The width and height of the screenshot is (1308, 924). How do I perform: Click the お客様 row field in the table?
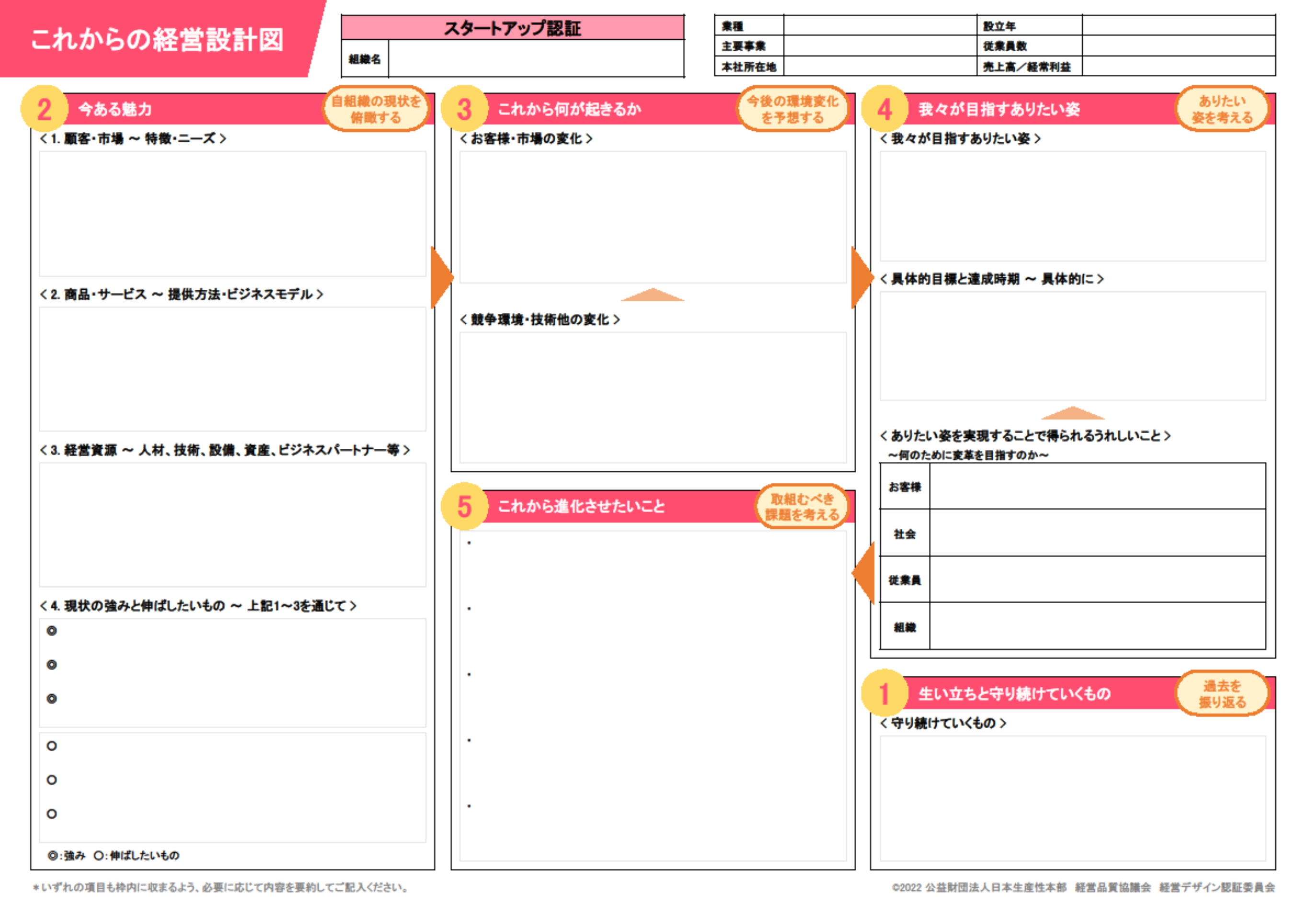1097,487
